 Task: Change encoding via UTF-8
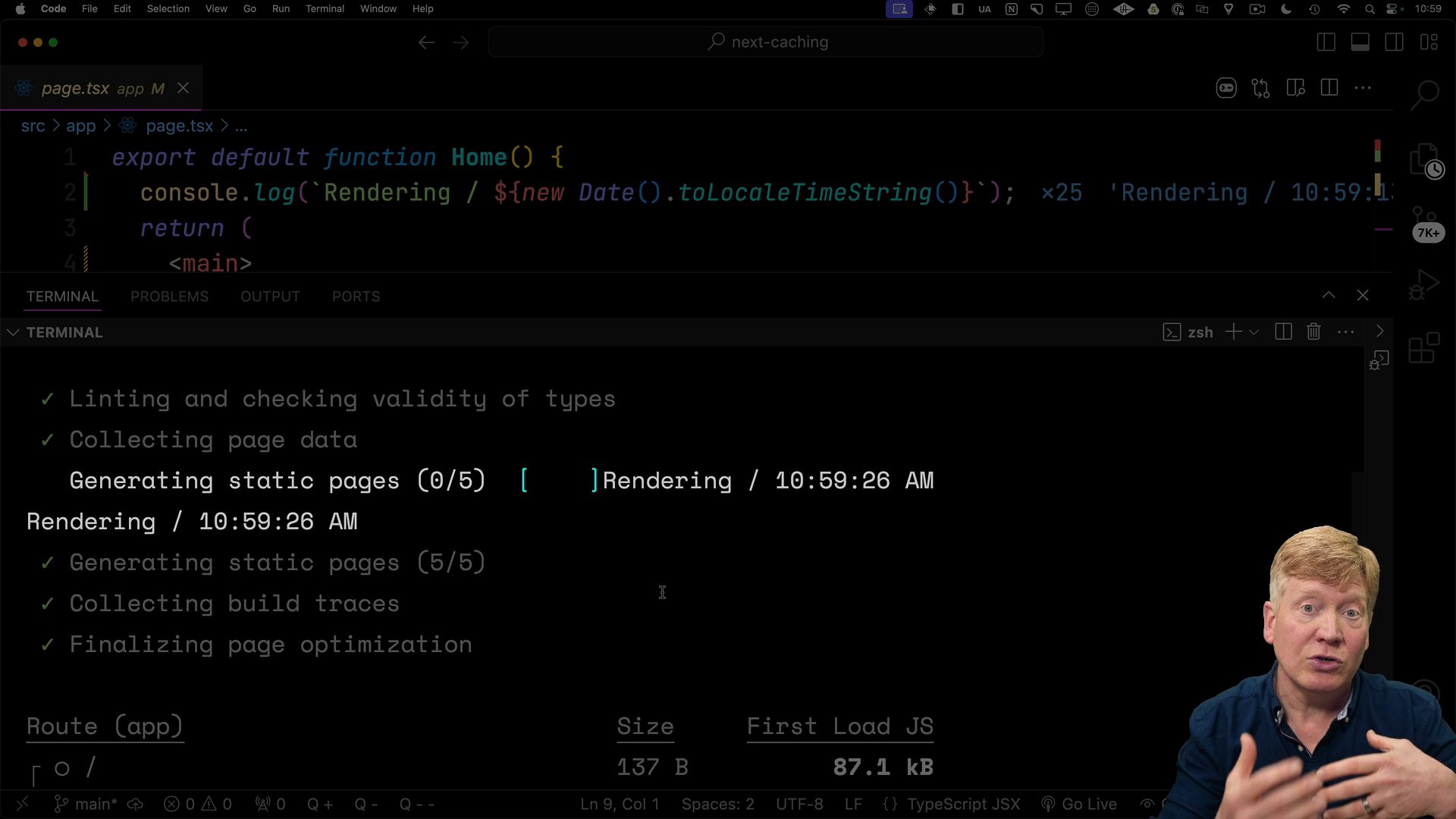799,804
